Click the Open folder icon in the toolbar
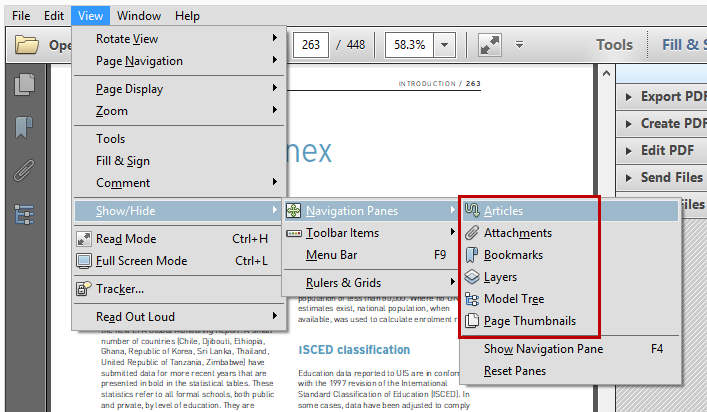 [x=27, y=45]
